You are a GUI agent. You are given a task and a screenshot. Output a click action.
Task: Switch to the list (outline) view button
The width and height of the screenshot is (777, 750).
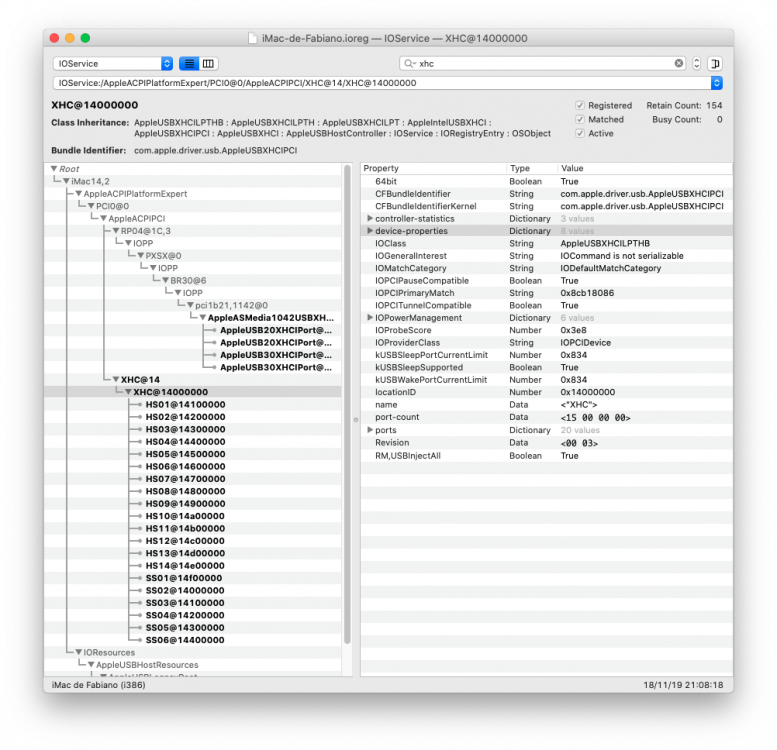(x=189, y=63)
